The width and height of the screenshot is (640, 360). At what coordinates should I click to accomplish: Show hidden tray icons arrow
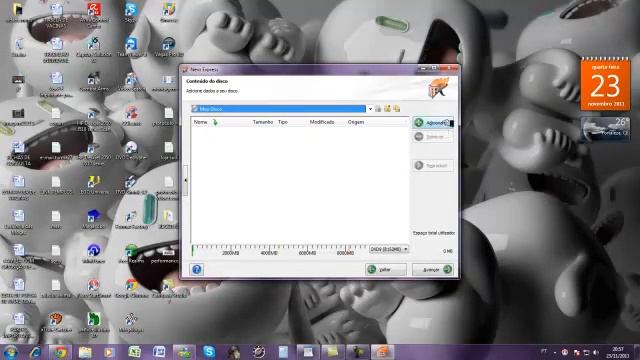click(555, 352)
